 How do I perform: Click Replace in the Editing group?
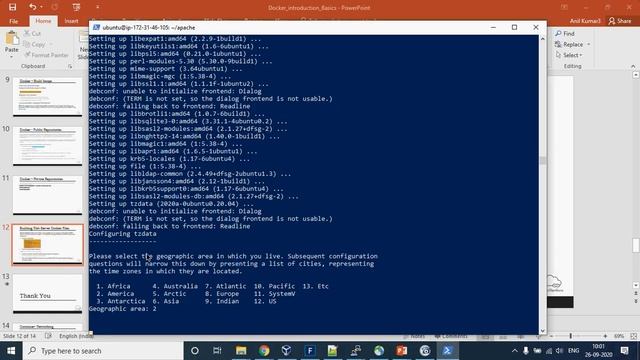[569, 44]
